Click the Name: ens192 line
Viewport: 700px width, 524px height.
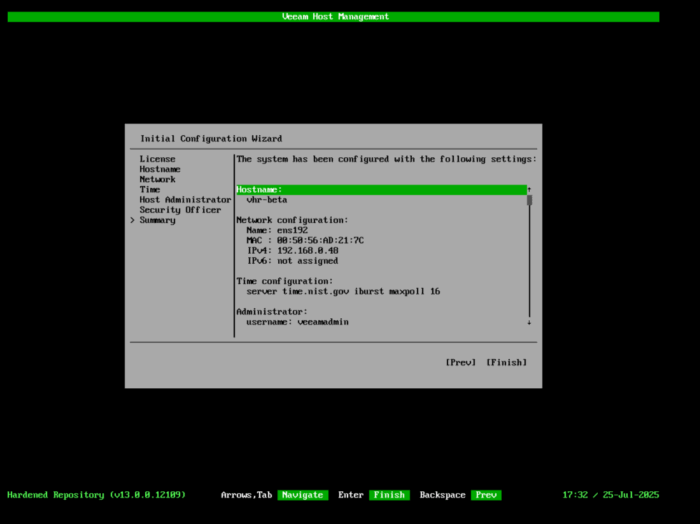point(277,230)
